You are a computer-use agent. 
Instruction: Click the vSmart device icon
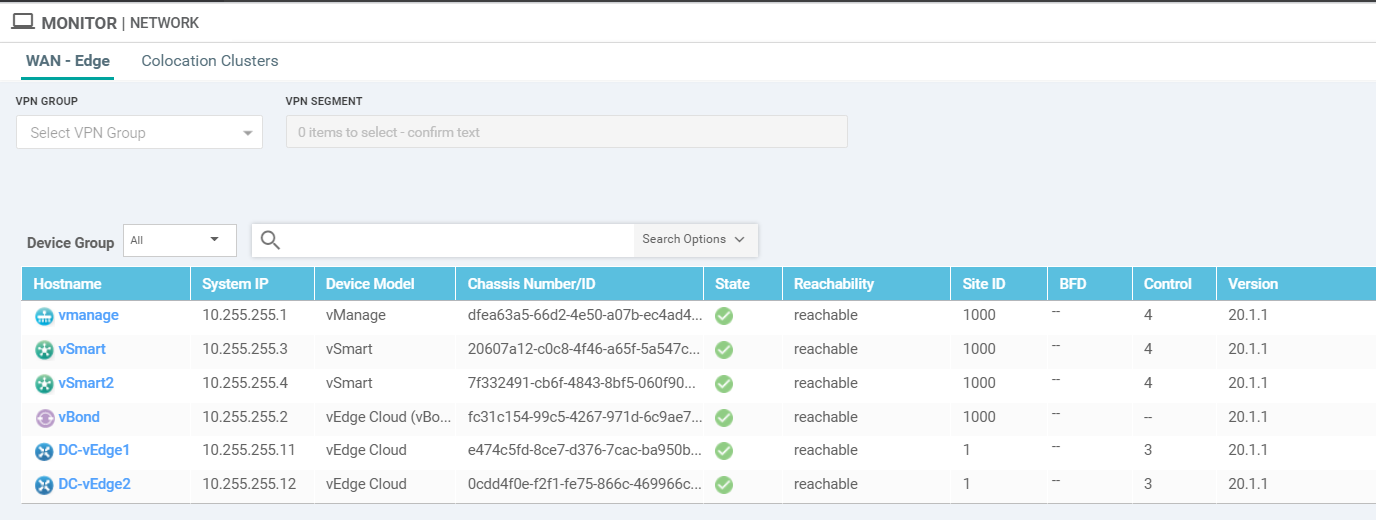44,350
